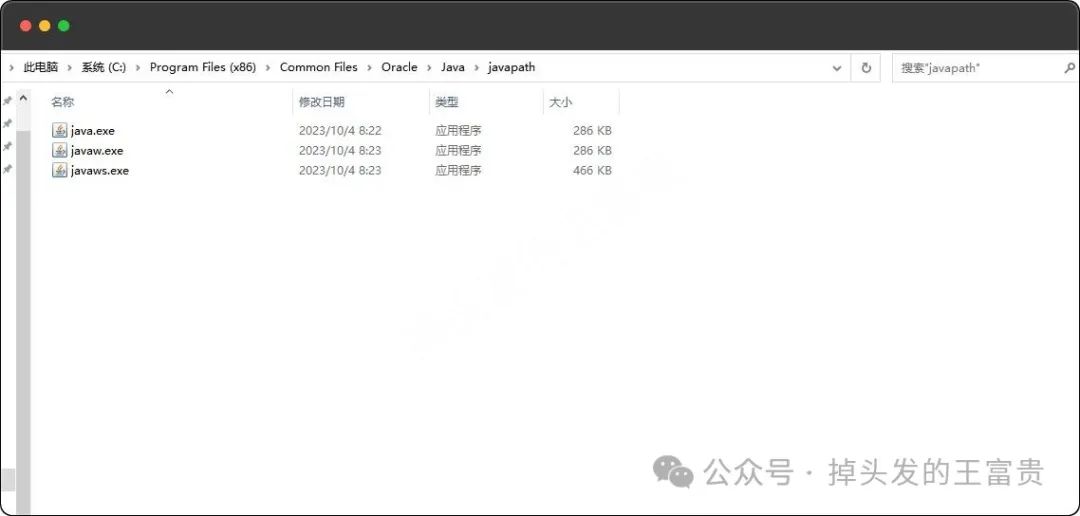Navigate to Oracle breadcrumb
The height and width of the screenshot is (516, 1080).
pos(399,68)
